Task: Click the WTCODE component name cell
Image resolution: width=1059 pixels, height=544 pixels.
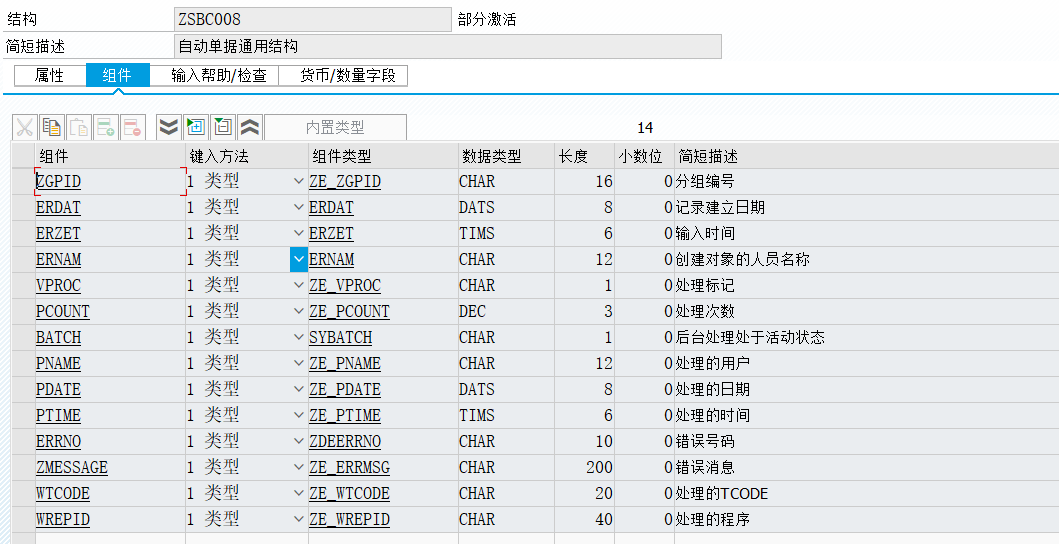Action: [110, 493]
